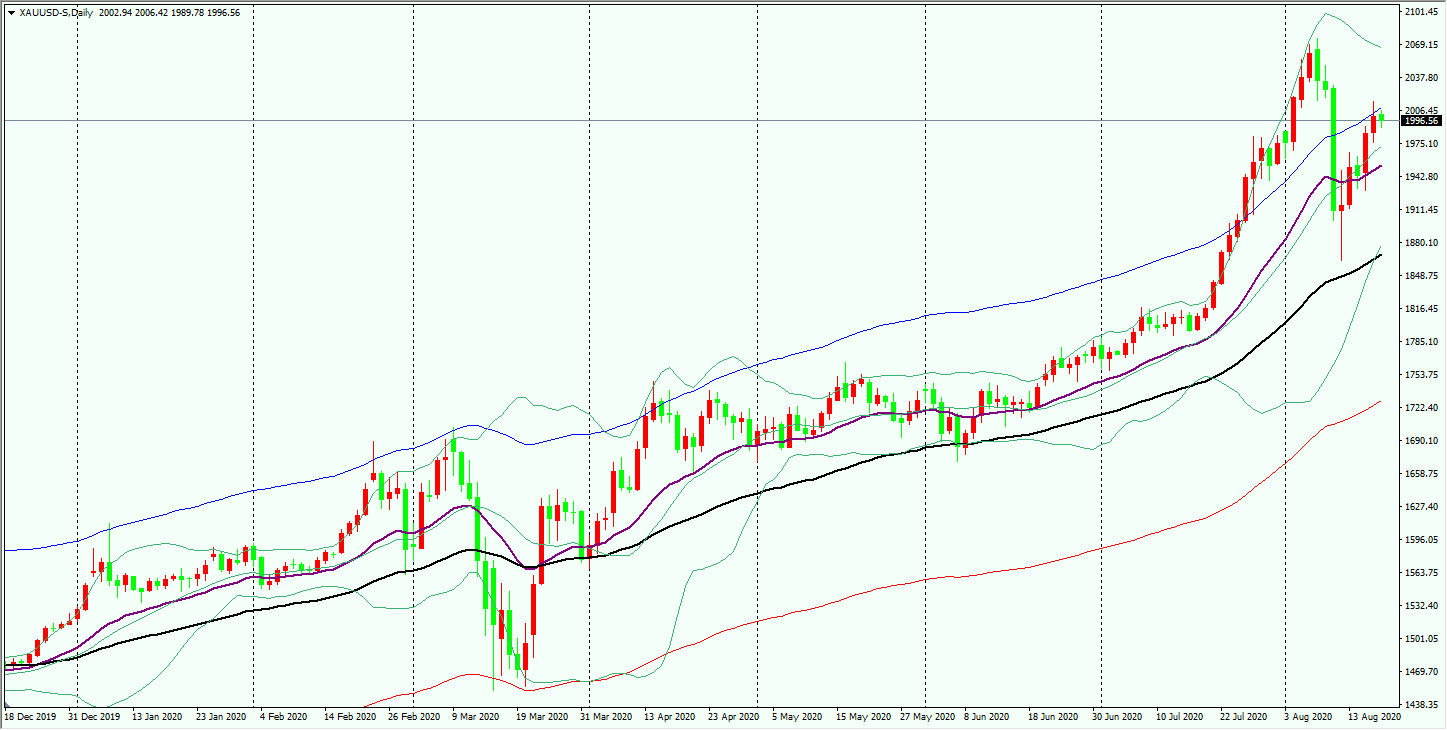This screenshot has width=1447, height=730.
Task: Click the 1880.10 price axis label
Action: click(x=1422, y=243)
